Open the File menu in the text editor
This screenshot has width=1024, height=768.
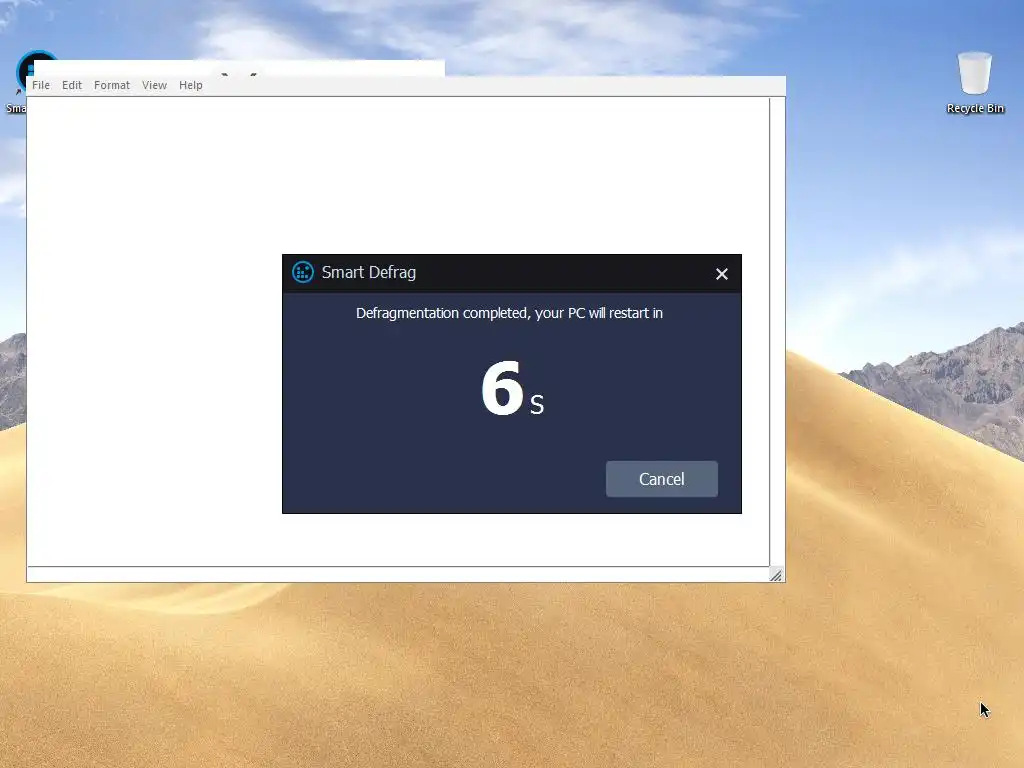(x=40, y=85)
